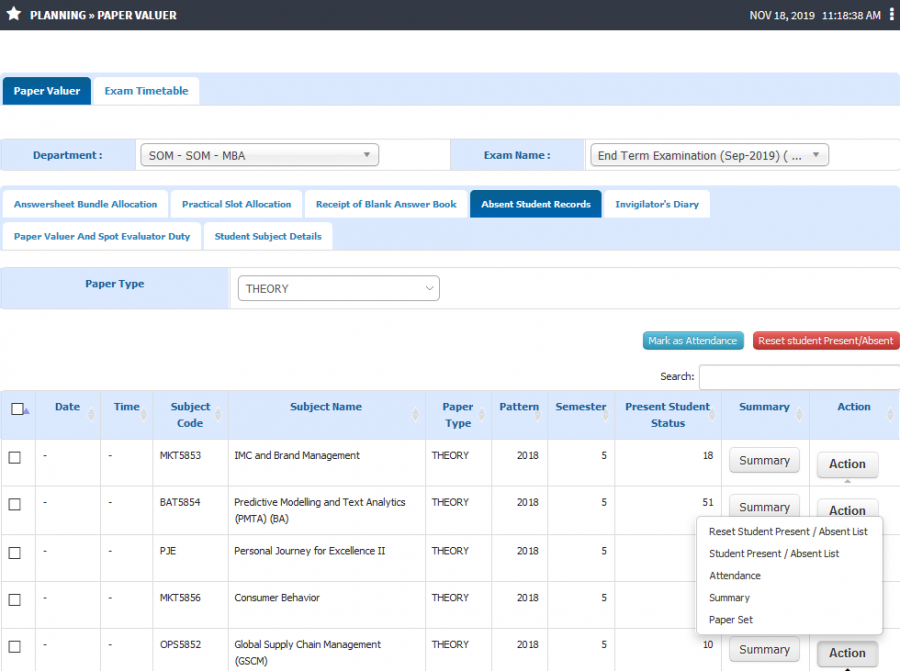Sort by Subject Code column arrows
The width and height of the screenshot is (900, 671).
(x=218, y=414)
